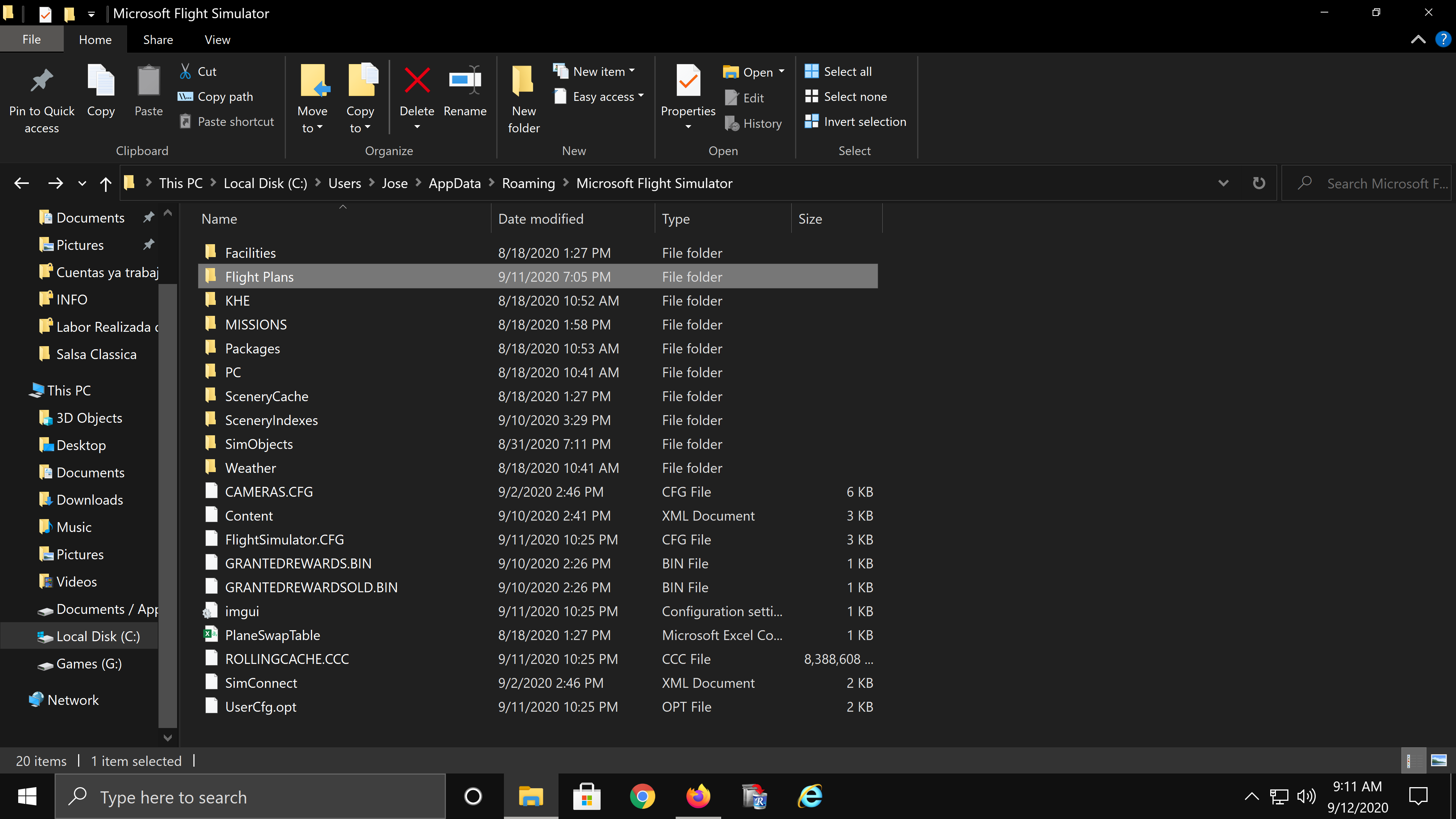Screen dimensions: 1456x819
Task: Open recent locations dropdown next to Forward
Action: (82, 183)
